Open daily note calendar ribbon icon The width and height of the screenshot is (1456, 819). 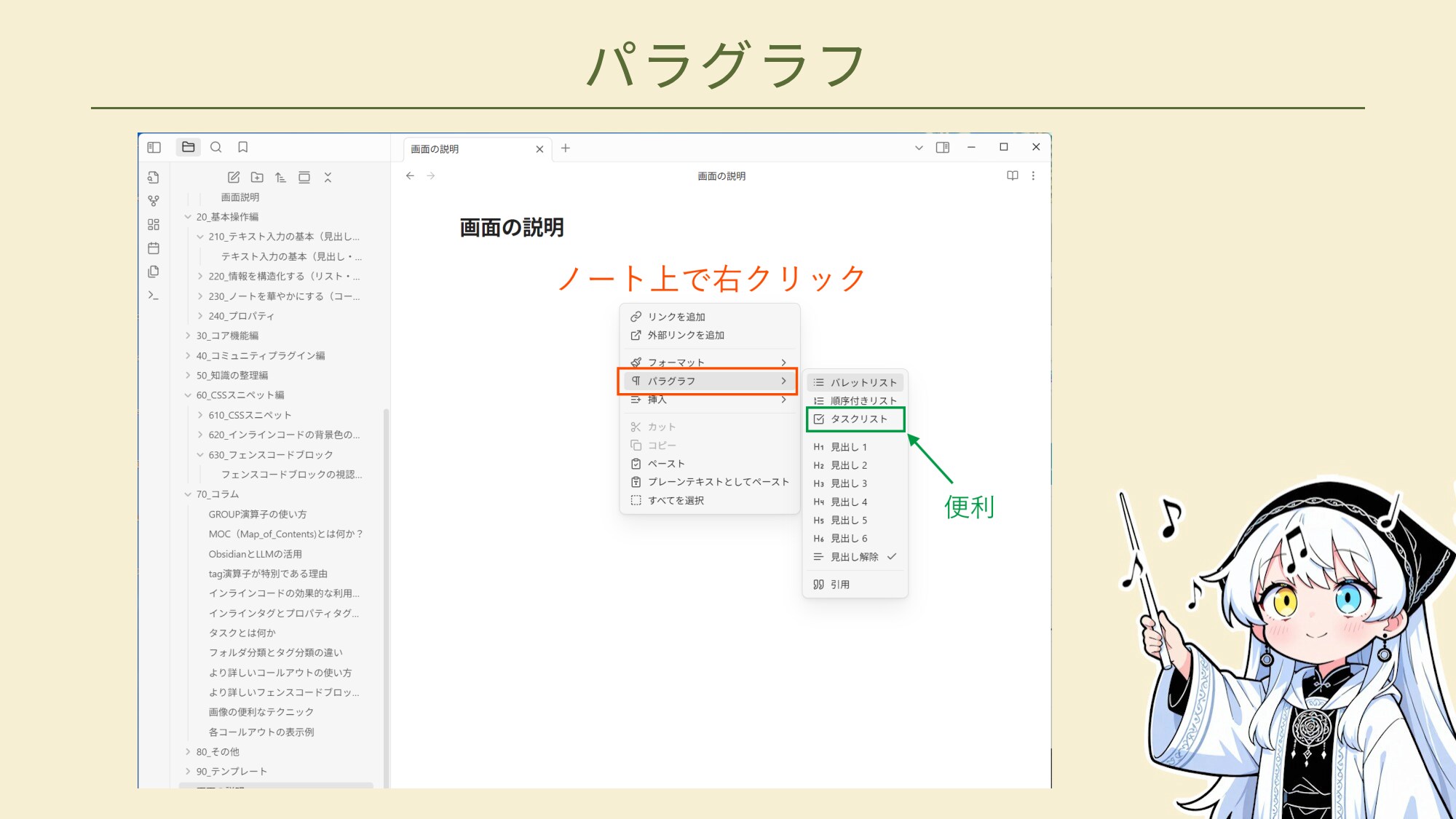click(154, 248)
